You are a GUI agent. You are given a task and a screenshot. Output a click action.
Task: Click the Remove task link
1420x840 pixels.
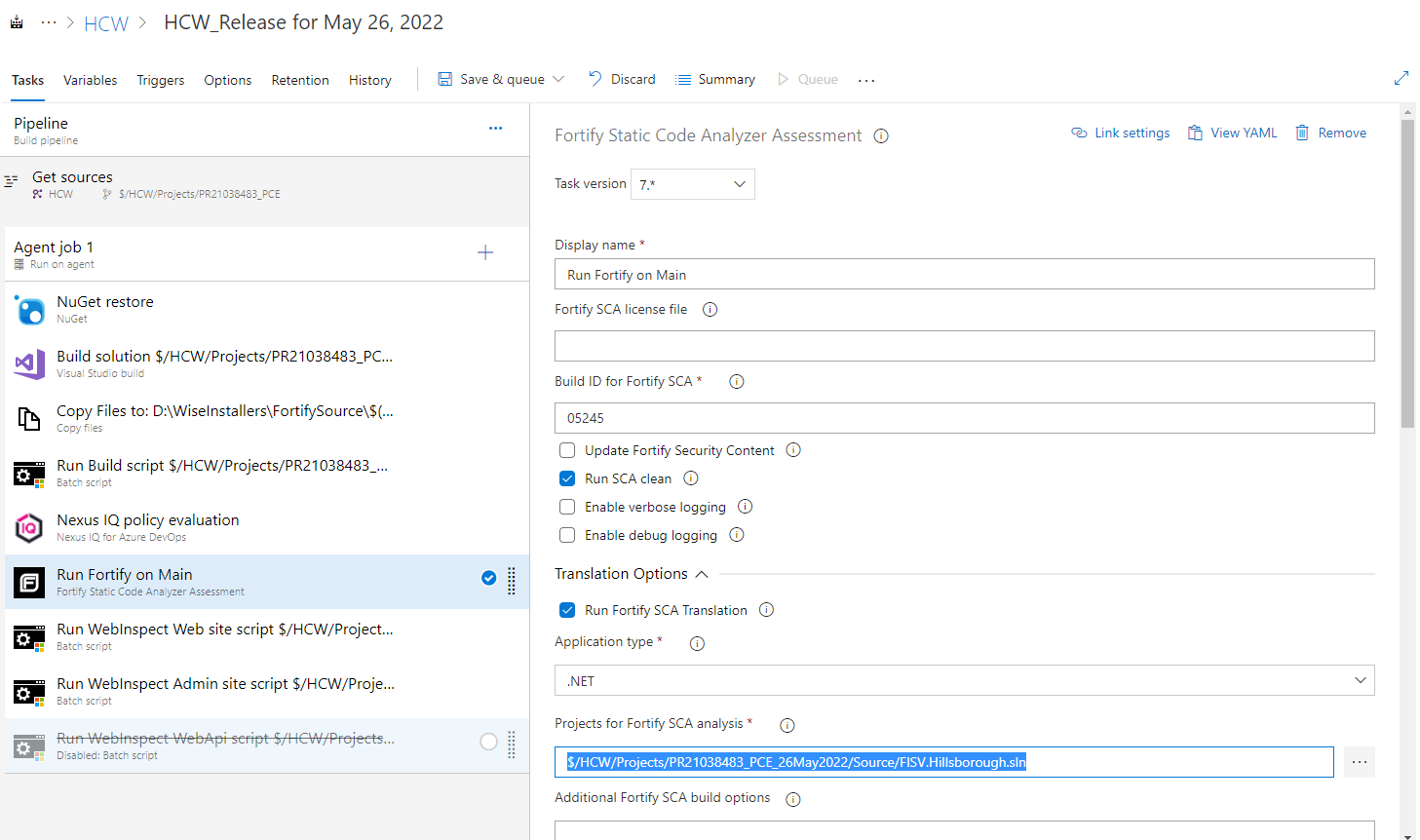1330,134
